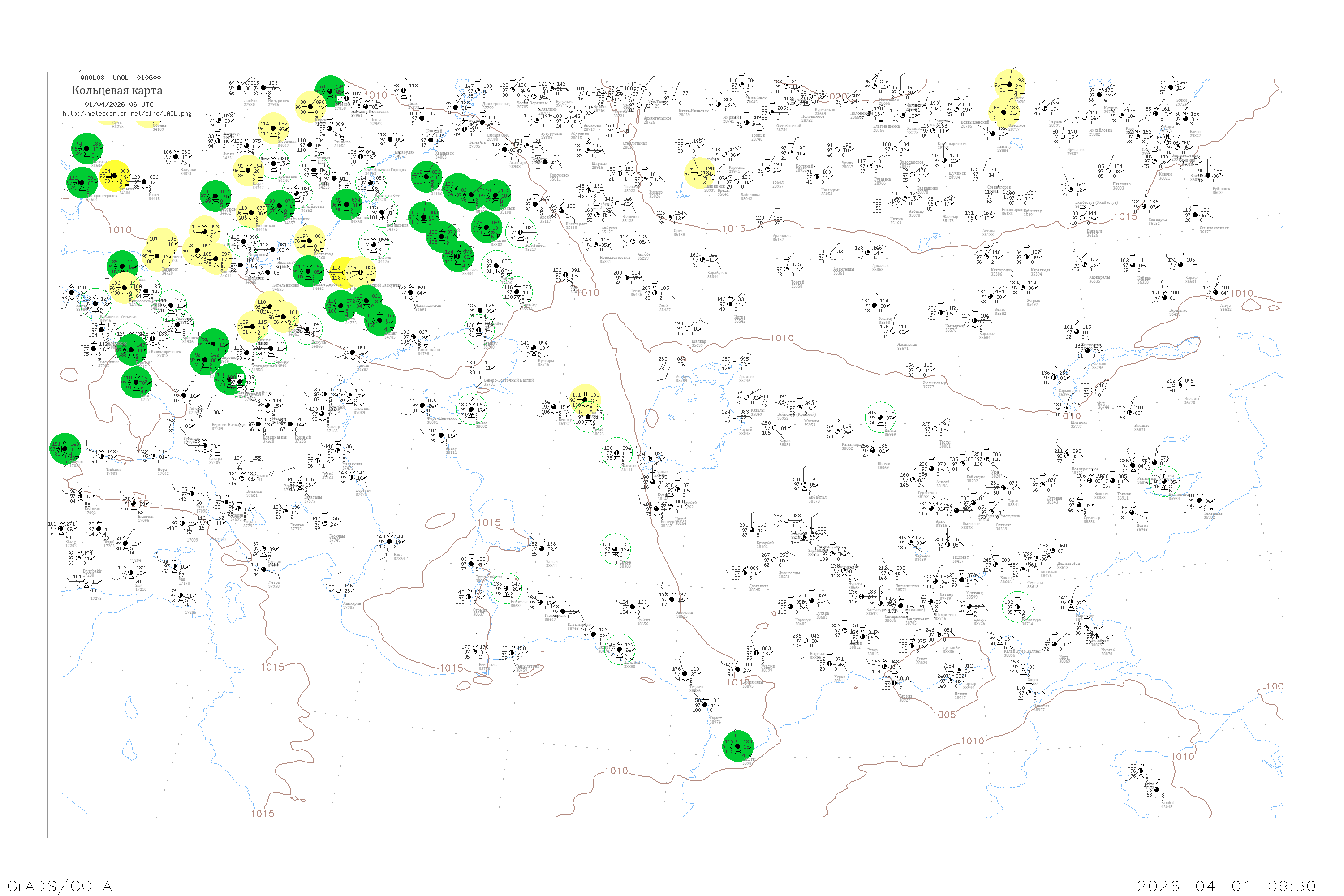Click the Изюм 34415 station plot

click(x=145, y=182)
